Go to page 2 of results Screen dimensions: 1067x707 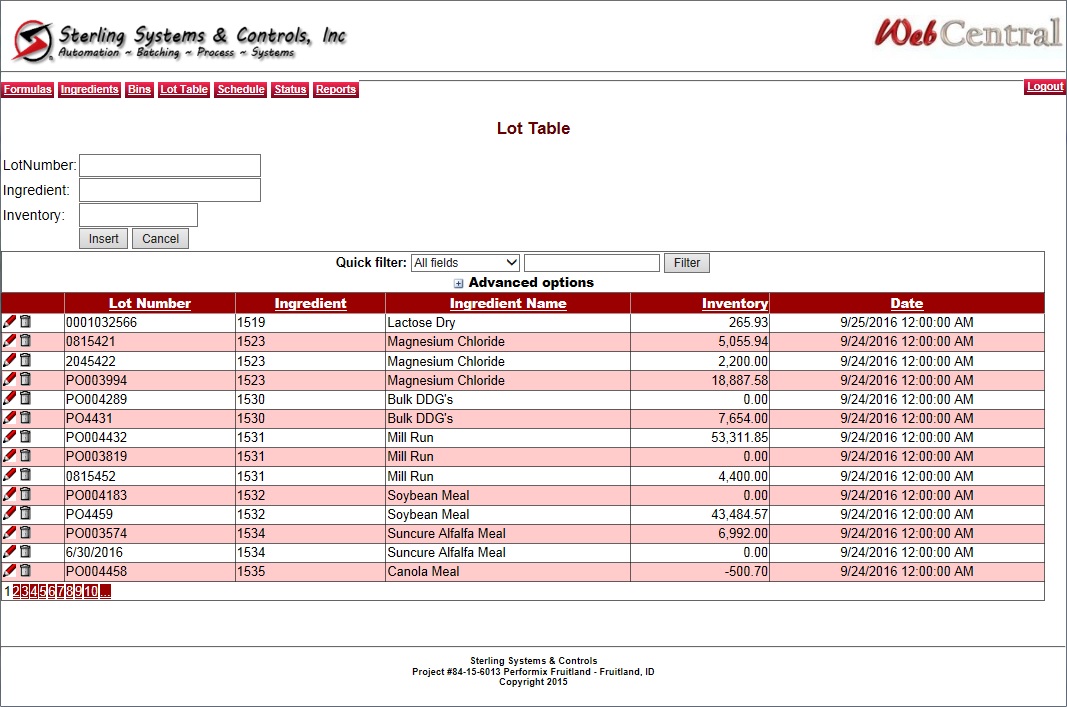click(16, 592)
